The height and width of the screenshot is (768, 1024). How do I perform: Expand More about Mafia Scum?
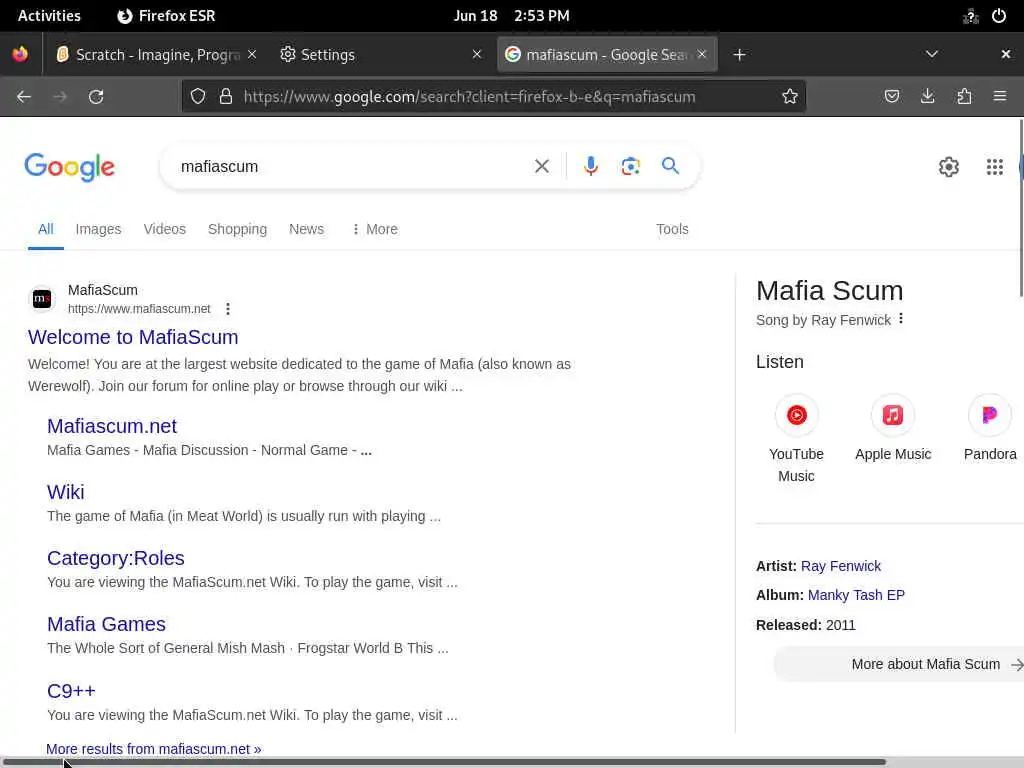[x=899, y=664]
